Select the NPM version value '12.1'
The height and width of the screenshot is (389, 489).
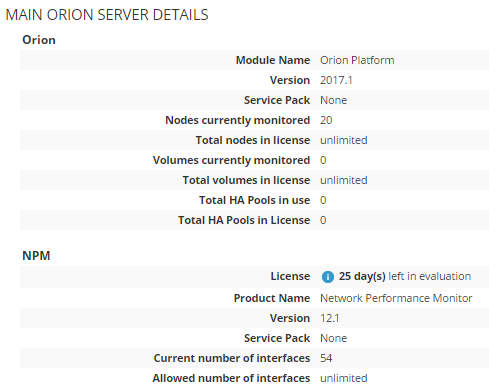(x=329, y=318)
